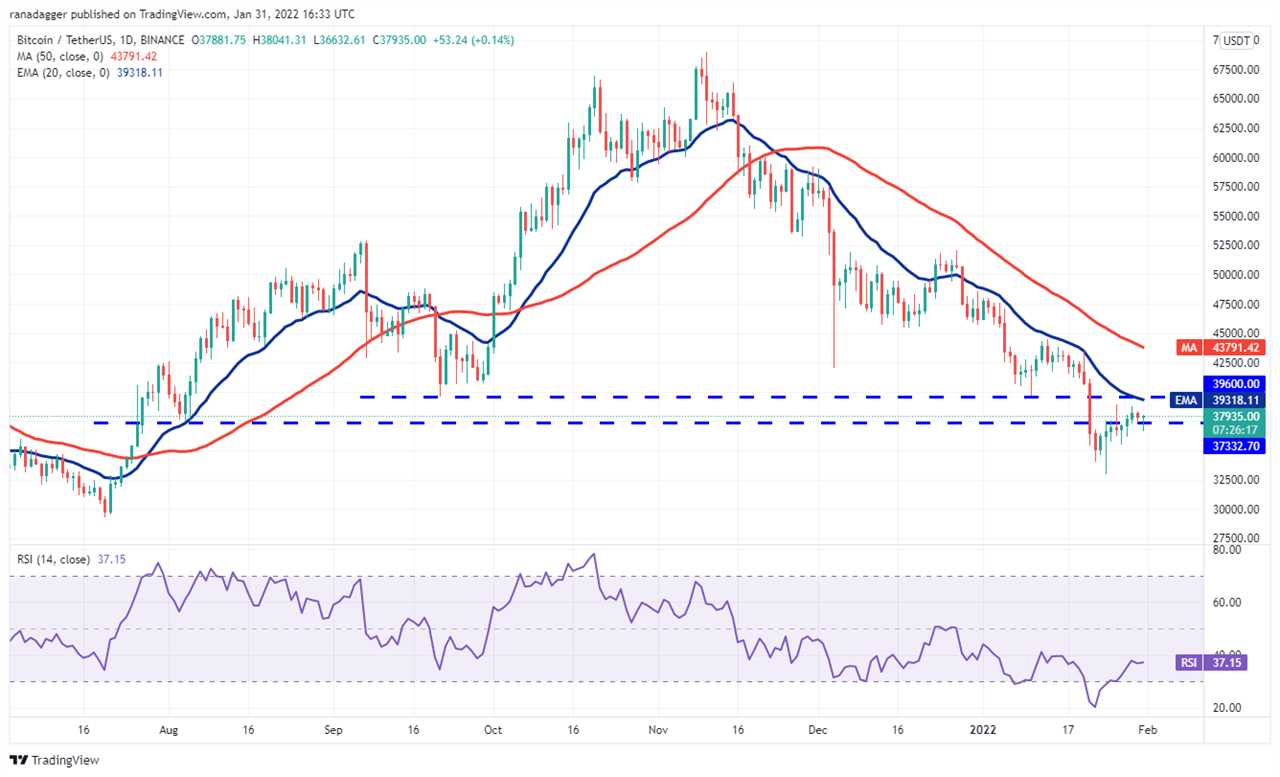Image resolution: width=1280 pixels, height=777 pixels.
Task: Select the EMA (20, close, 0) indicator legend
Action: coord(89,73)
